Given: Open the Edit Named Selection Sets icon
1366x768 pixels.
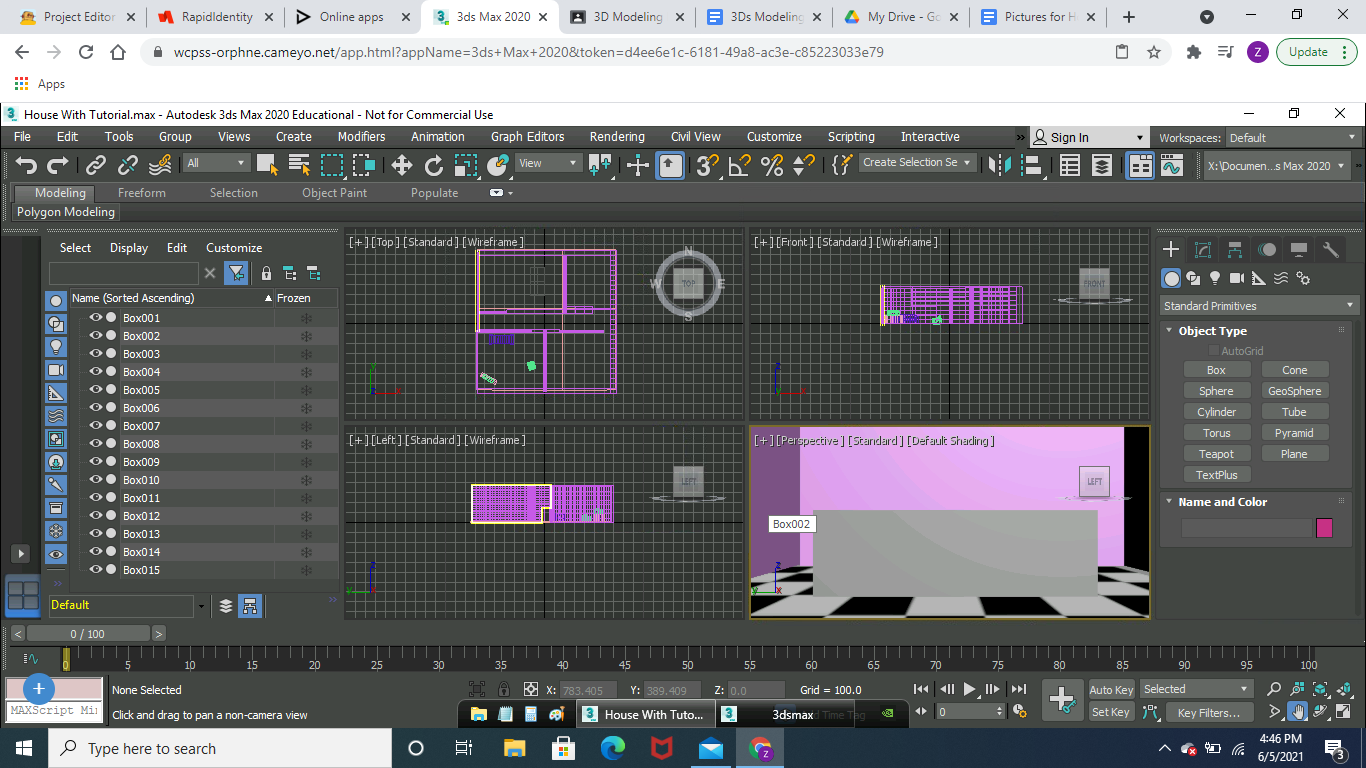Looking at the screenshot, I should [842, 166].
